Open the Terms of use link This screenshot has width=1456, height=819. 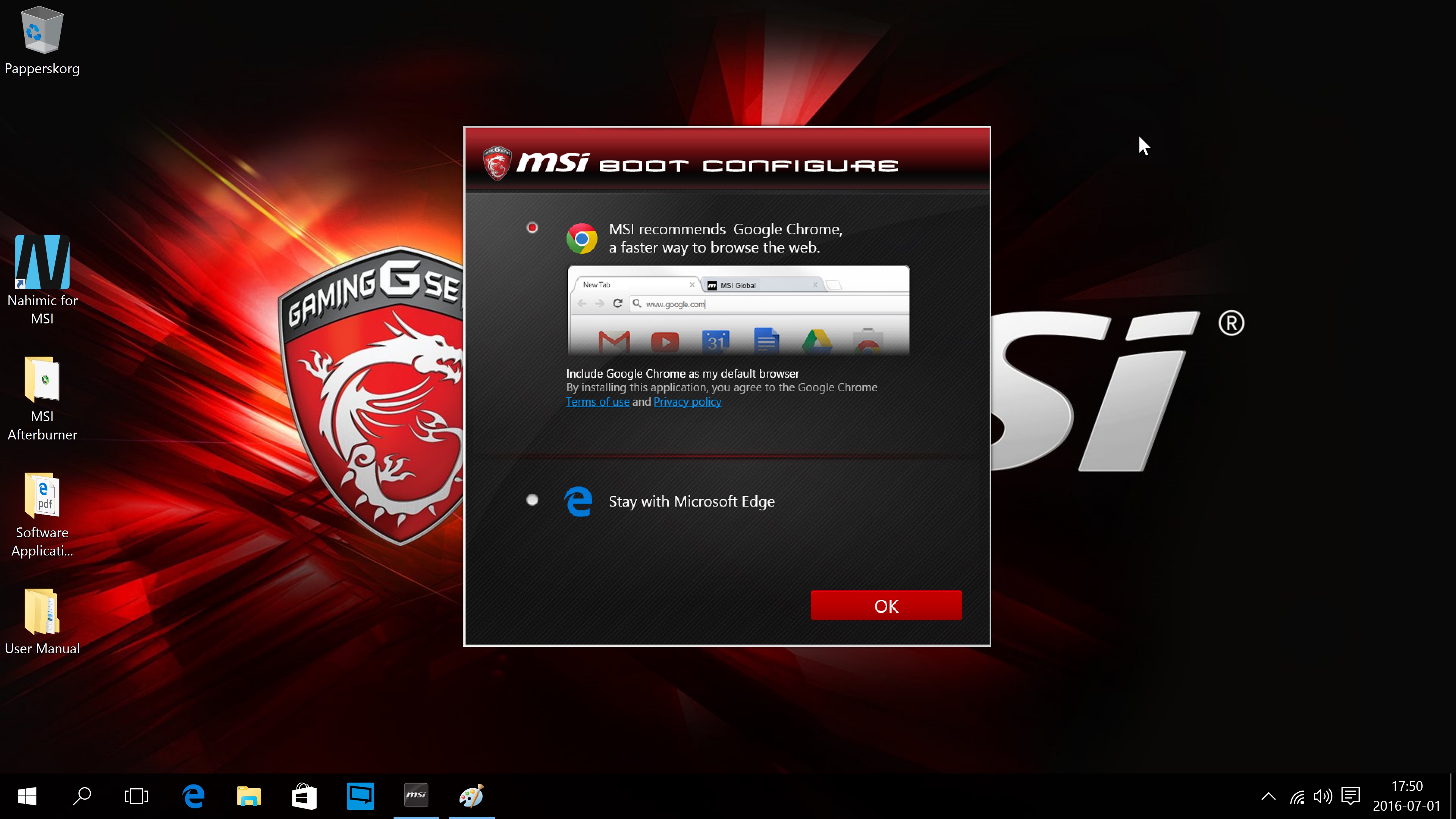coord(598,402)
